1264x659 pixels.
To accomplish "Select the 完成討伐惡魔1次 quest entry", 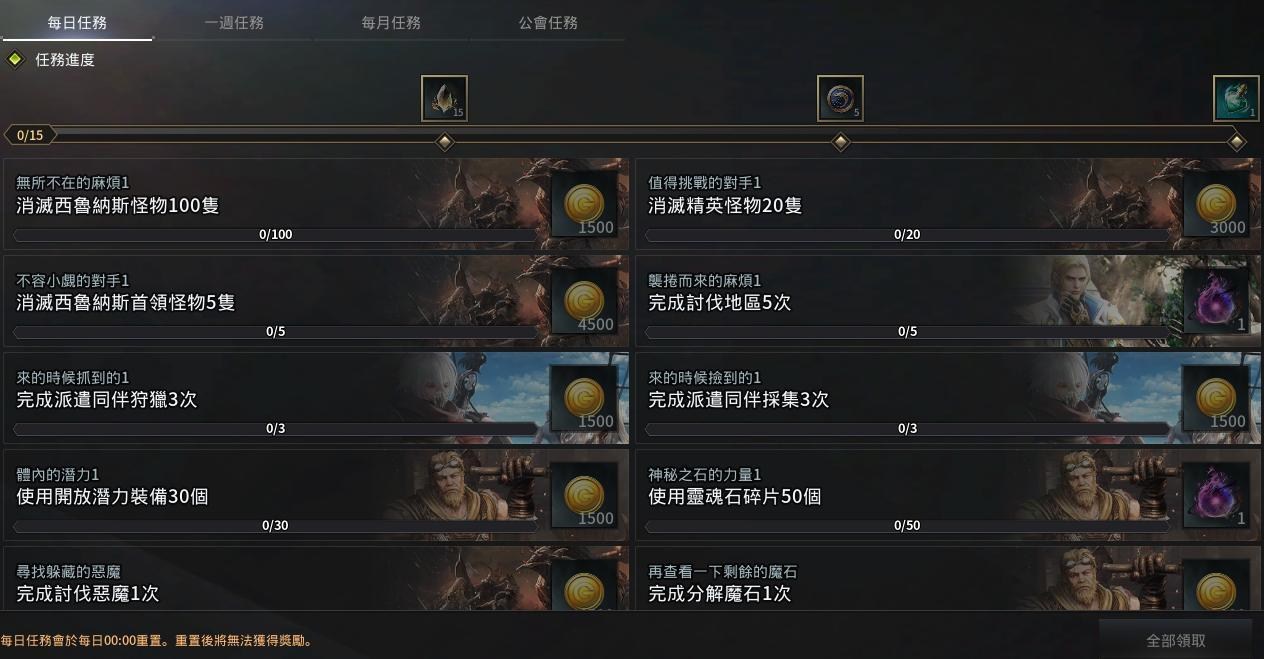I will click(x=316, y=579).
